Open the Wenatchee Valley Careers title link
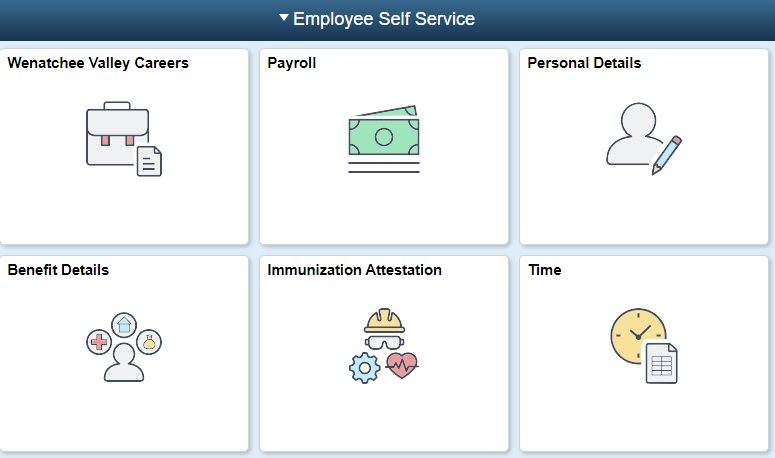Screen dimensions: 775x458 (x=98, y=63)
